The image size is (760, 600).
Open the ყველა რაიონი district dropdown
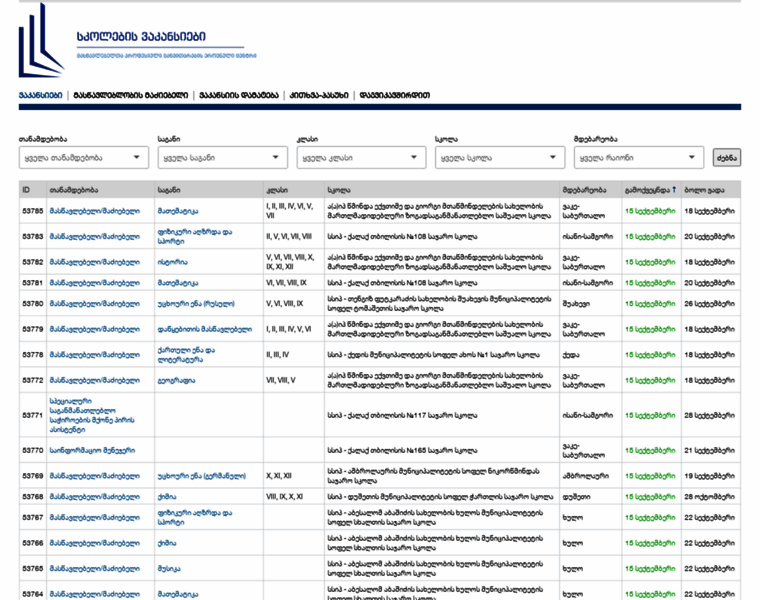(x=638, y=158)
